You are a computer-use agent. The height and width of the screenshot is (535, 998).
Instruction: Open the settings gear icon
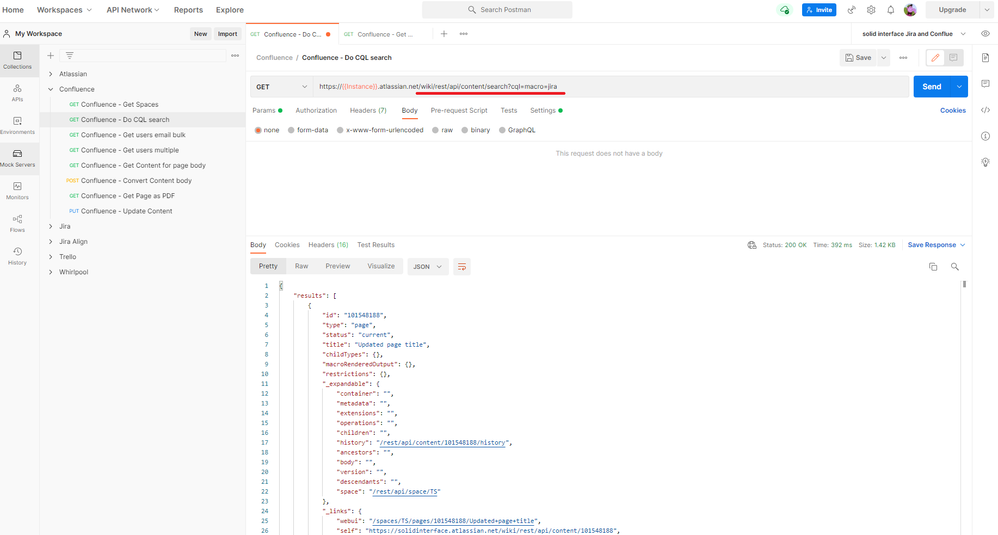coord(871,10)
